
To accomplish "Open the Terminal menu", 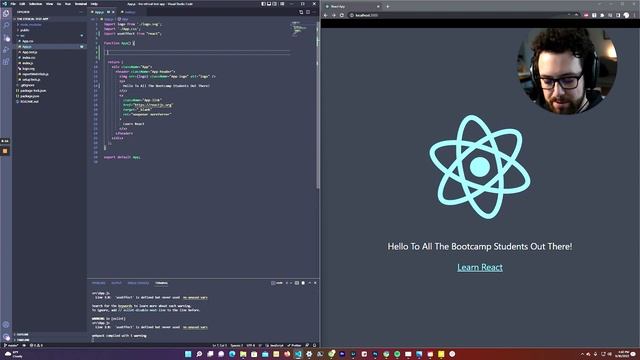I will pyautogui.click(x=81, y=4).
